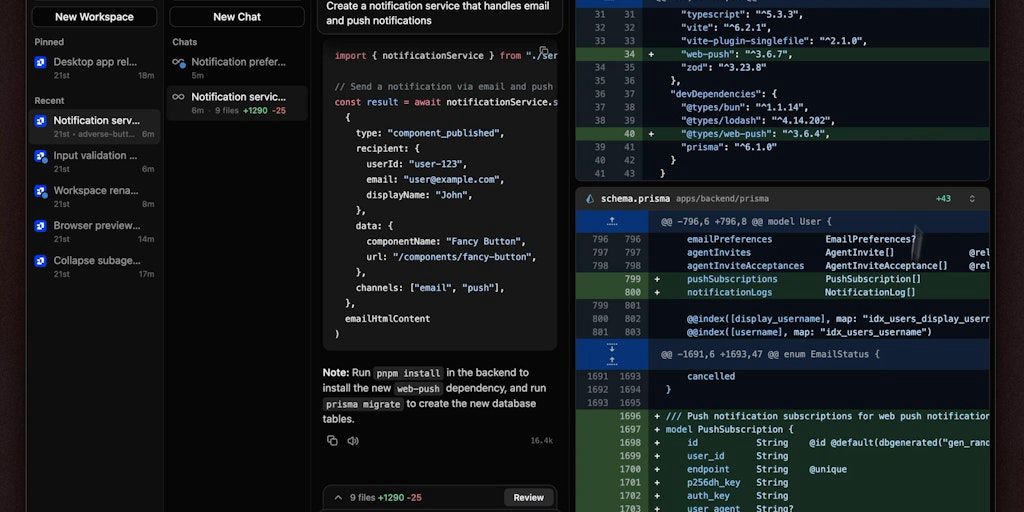
Task: Click the Notification preferences chat icon
Action: 178,62
